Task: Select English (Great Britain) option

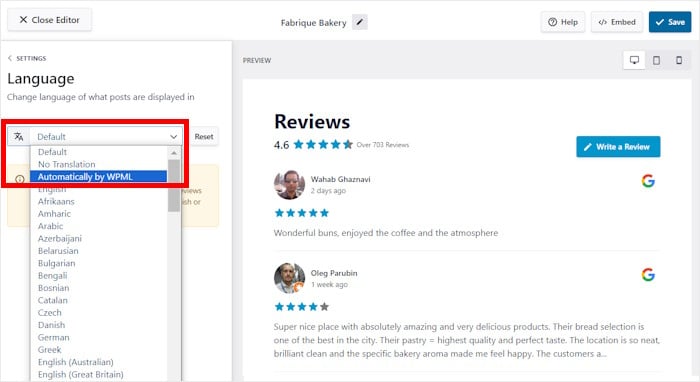Action: pos(99,374)
